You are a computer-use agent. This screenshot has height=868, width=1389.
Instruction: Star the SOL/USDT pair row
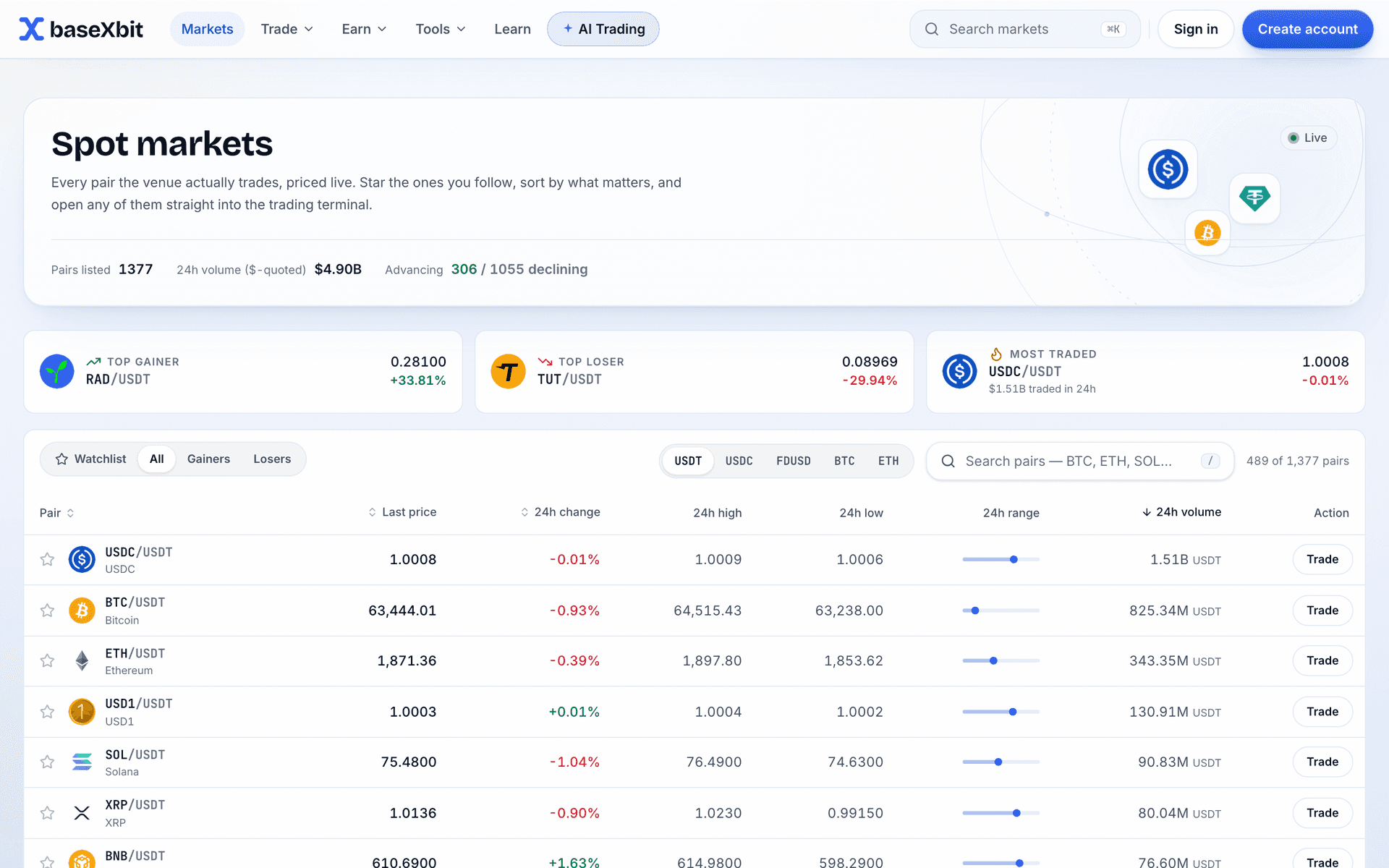coord(47,762)
